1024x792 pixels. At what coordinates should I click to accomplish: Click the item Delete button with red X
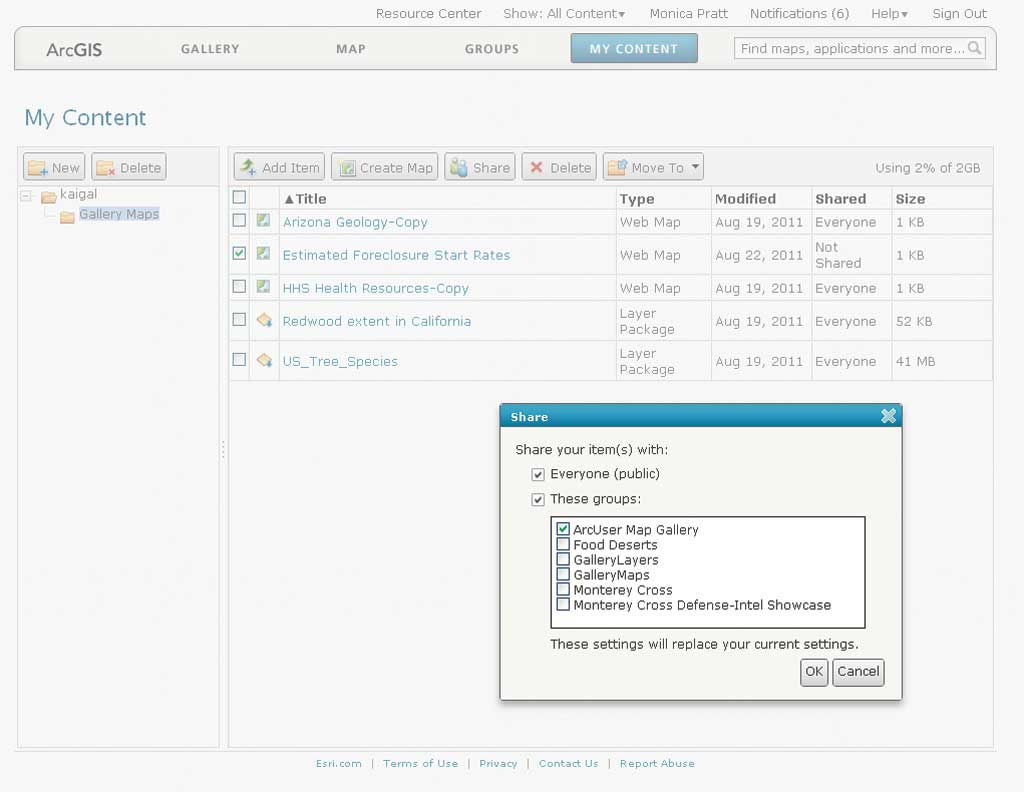(x=560, y=167)
